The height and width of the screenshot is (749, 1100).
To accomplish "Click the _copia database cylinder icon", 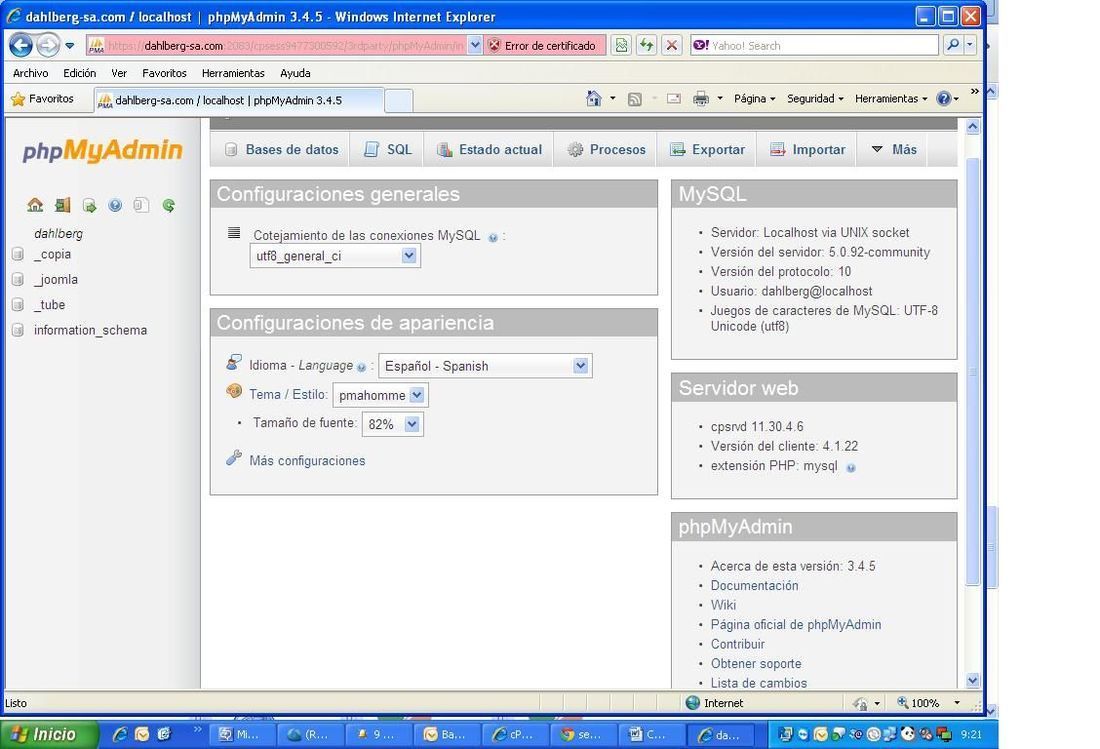I will click(x=18, y=254).
